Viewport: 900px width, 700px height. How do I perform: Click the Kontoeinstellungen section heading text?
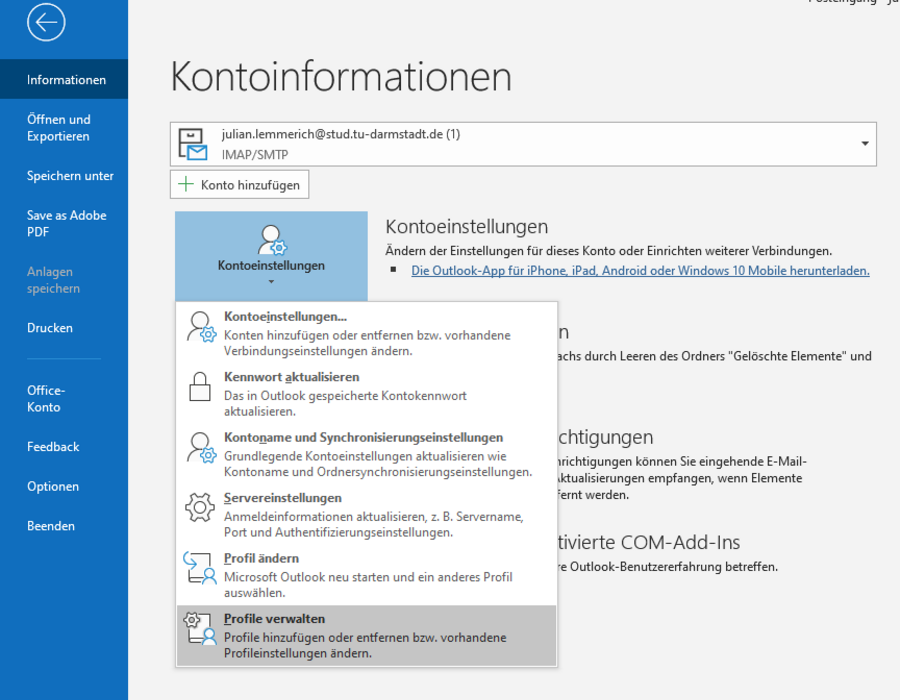467,227
